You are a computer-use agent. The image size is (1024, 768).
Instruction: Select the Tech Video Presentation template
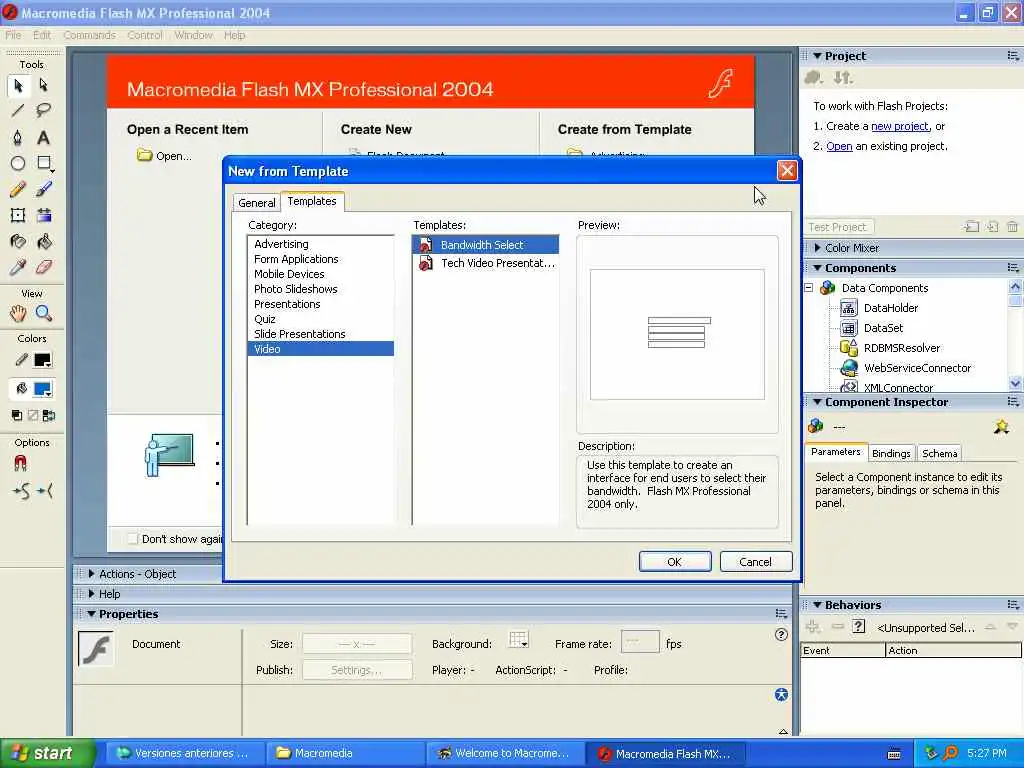coord(486,263)
